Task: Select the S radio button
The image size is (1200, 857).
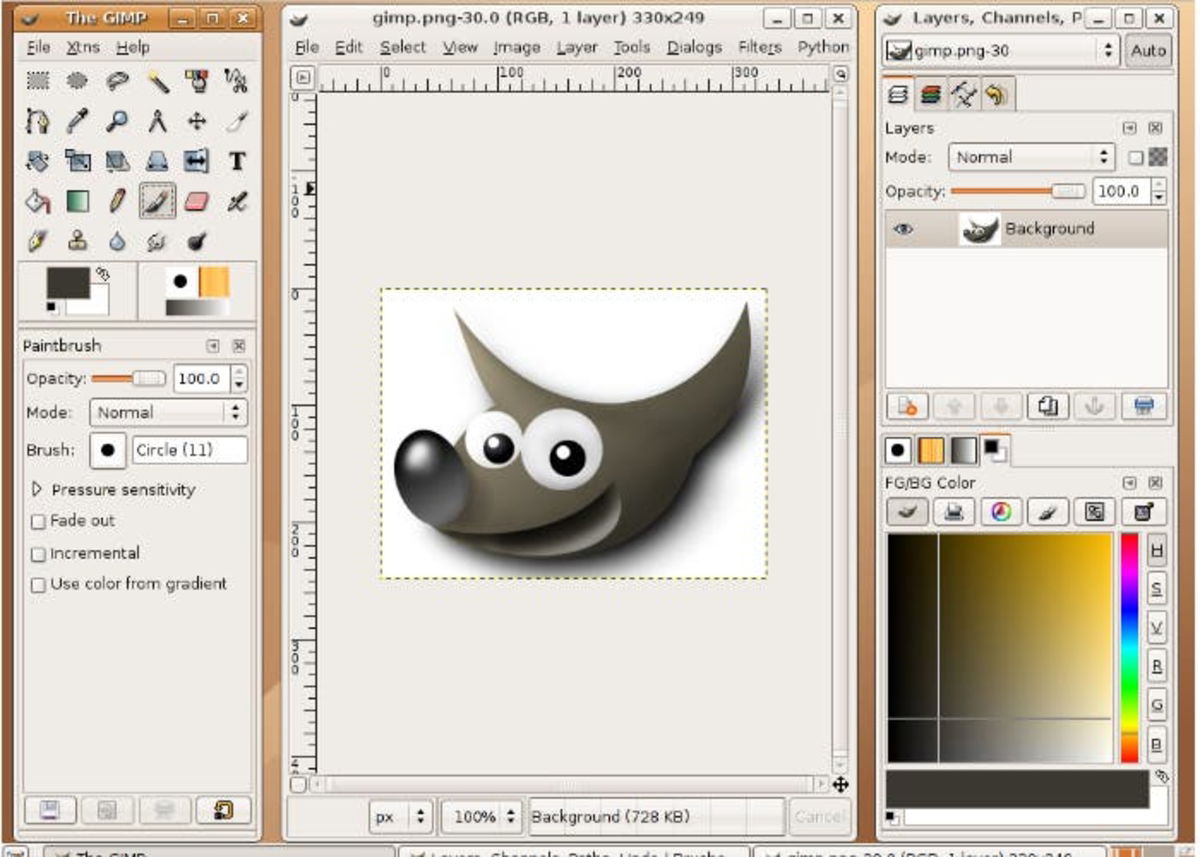Action: pos(1156,588)
